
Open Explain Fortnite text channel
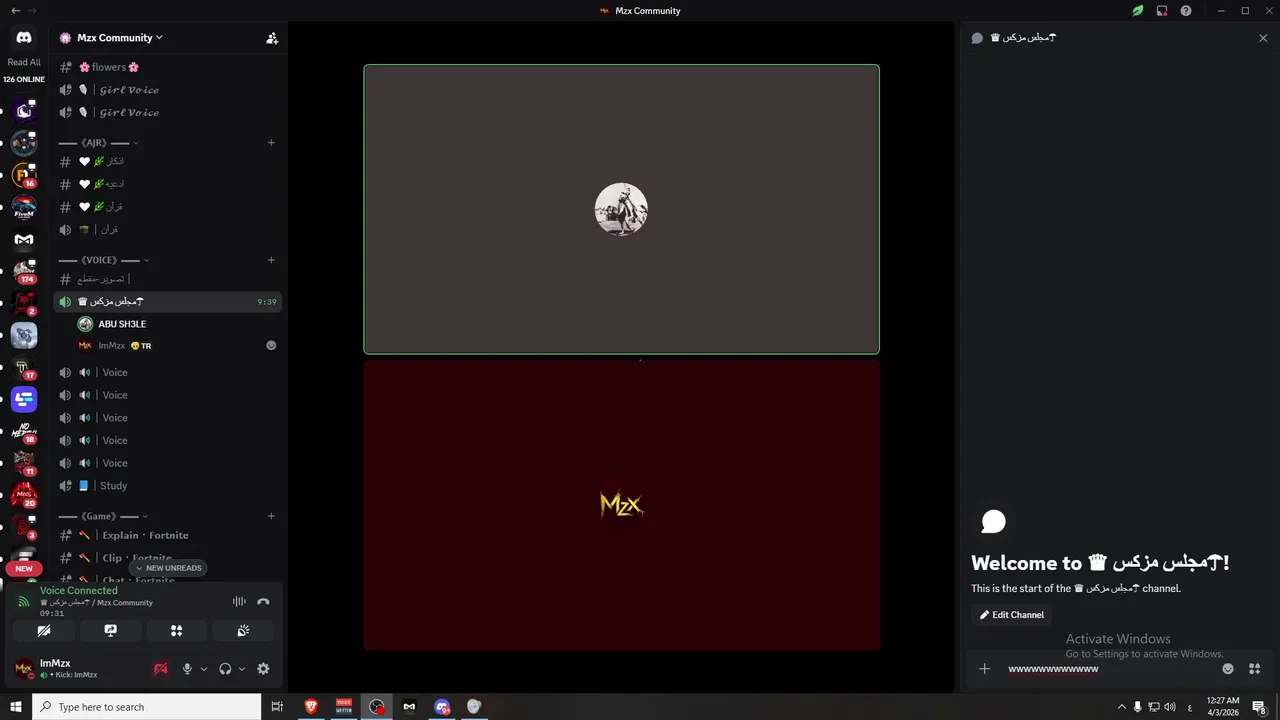168,535
